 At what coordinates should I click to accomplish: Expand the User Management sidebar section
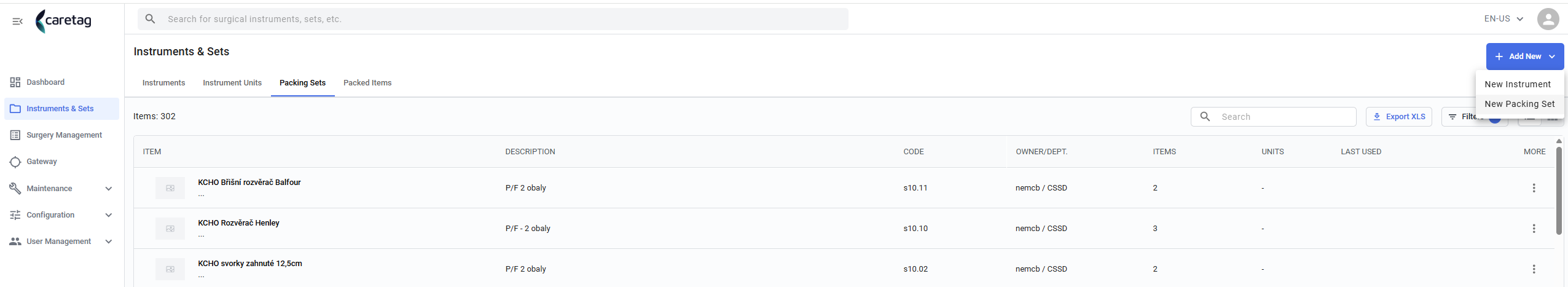[x=109, y=242]
